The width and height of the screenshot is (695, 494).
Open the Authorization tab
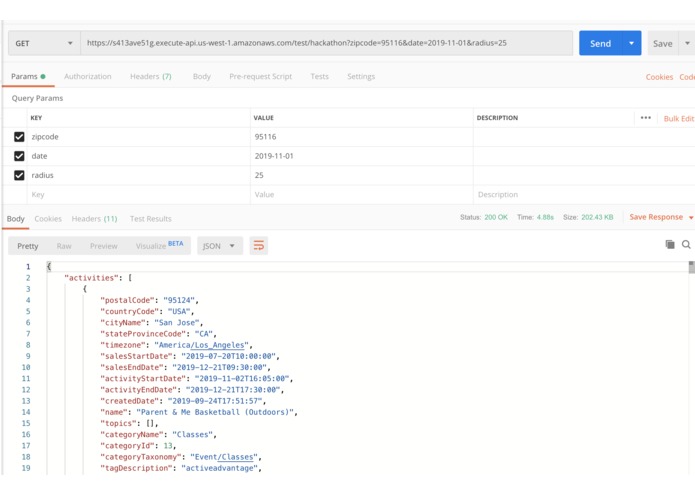tap(88, 76)
